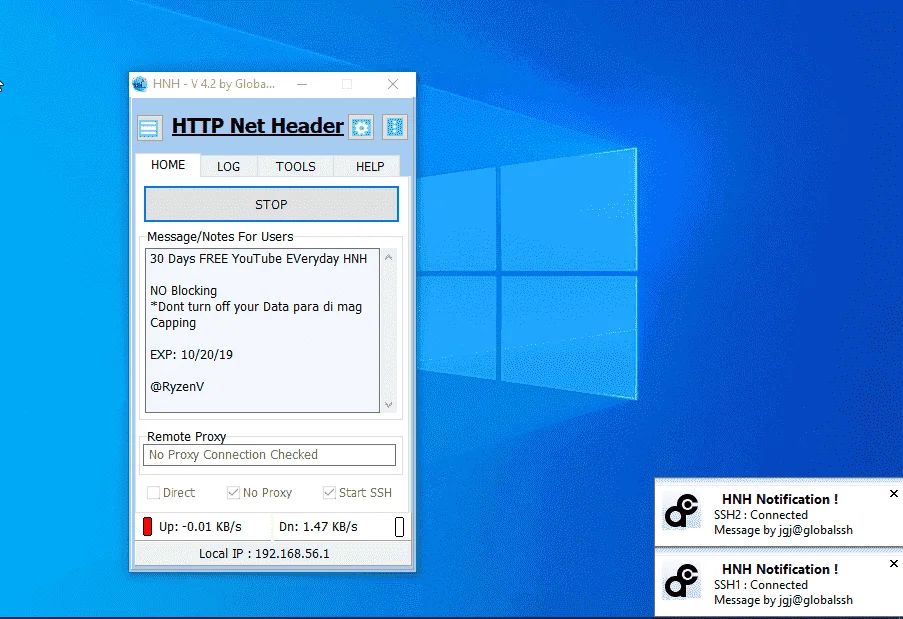Click the '30 Days FREE YouTube' message line
The image size is (903, 619).
click(x=259, y=259)
